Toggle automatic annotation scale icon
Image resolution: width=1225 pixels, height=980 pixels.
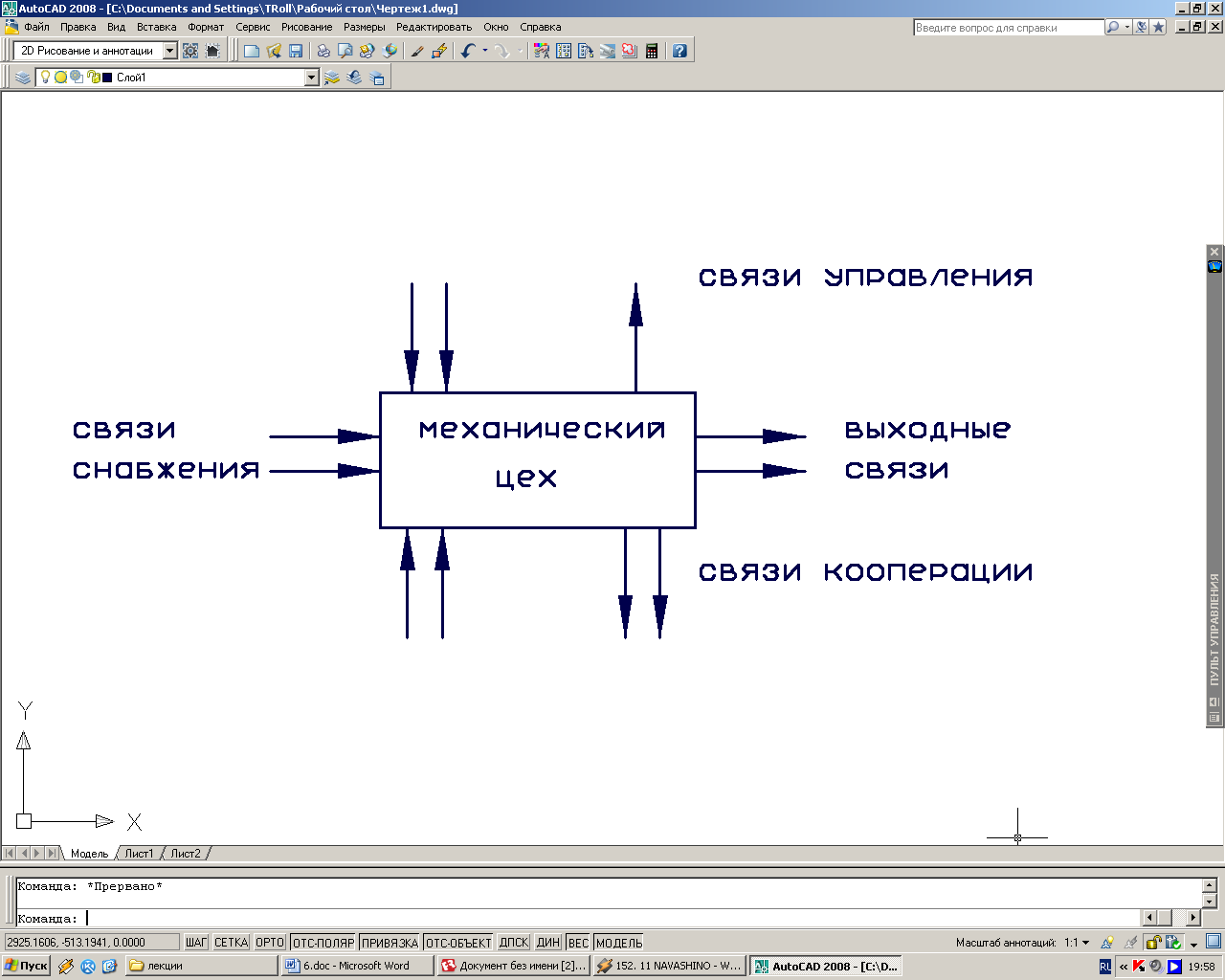click(1131, 943)
